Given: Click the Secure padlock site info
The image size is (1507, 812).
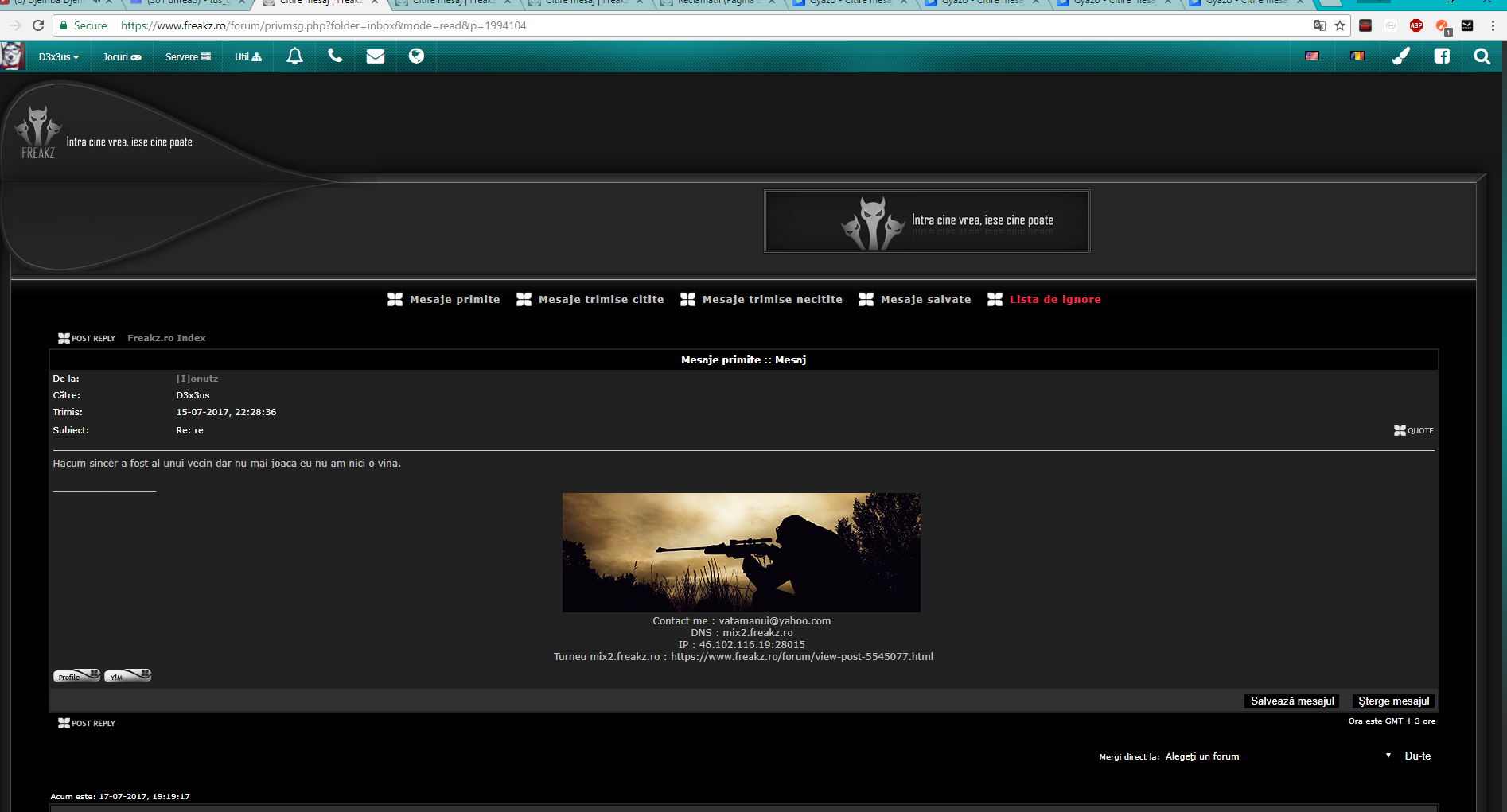Looking at the screenshot, I should click(83, 25).
